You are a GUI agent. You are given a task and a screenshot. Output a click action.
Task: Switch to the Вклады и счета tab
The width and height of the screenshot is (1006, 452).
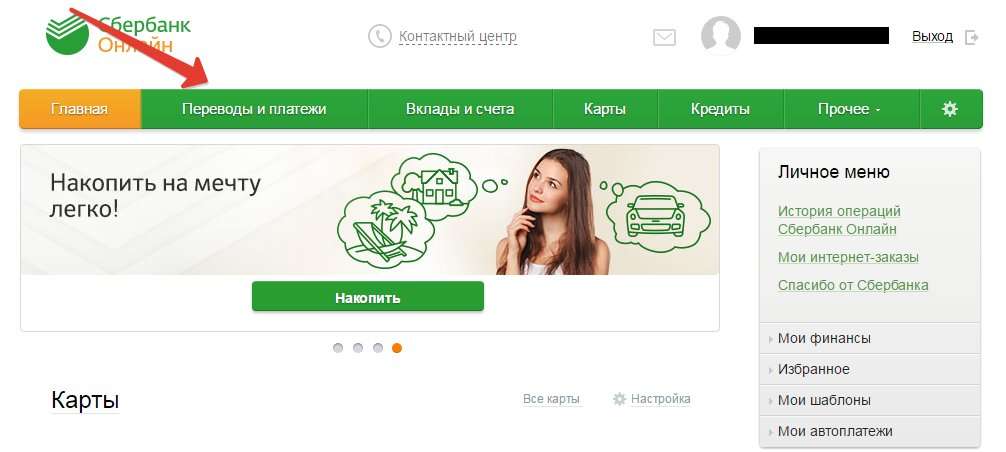pyautogui.click(x=460, y=109)
